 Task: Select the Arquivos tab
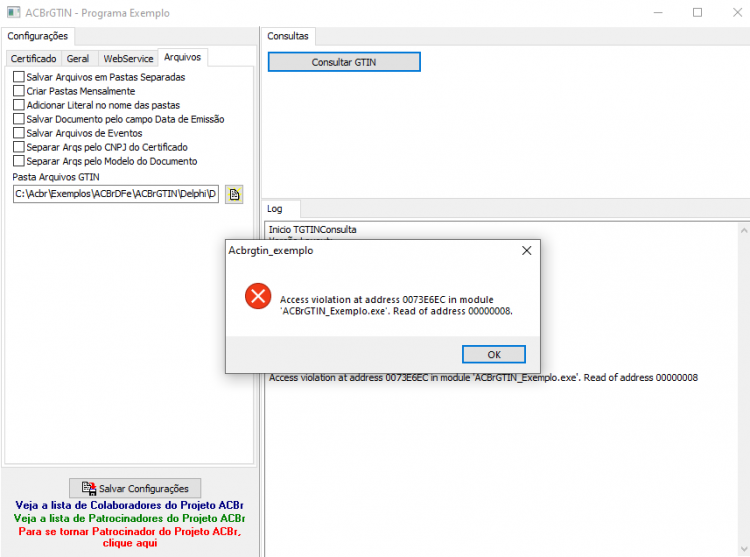(x=182, y=57)
